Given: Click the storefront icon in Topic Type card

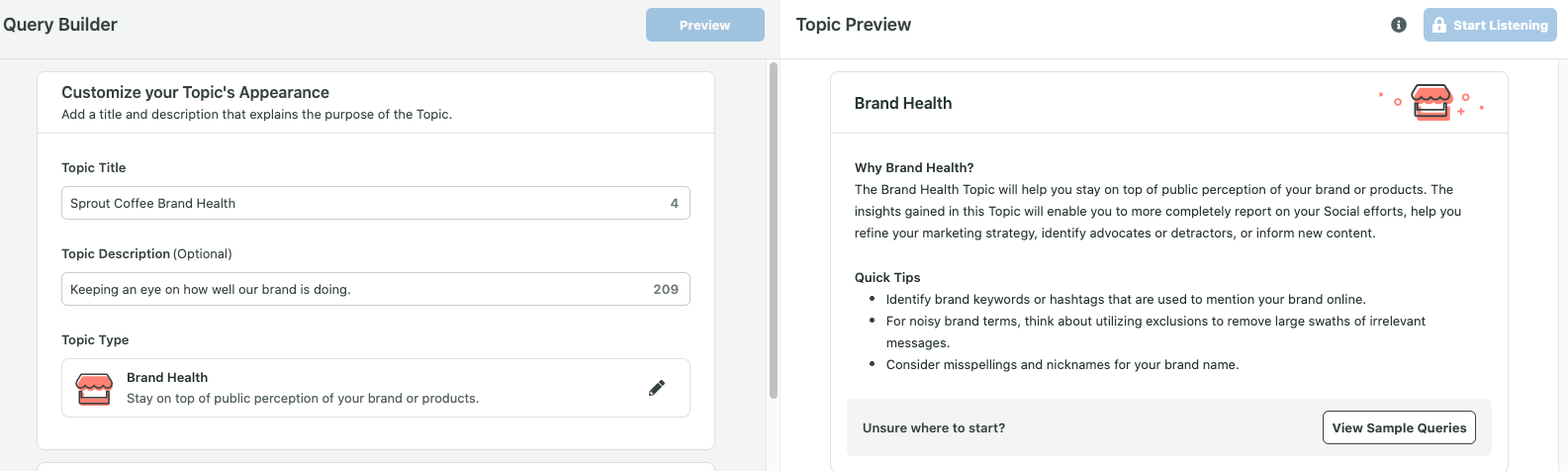Looking at the screenshot, I should click(x=94, y=388).
